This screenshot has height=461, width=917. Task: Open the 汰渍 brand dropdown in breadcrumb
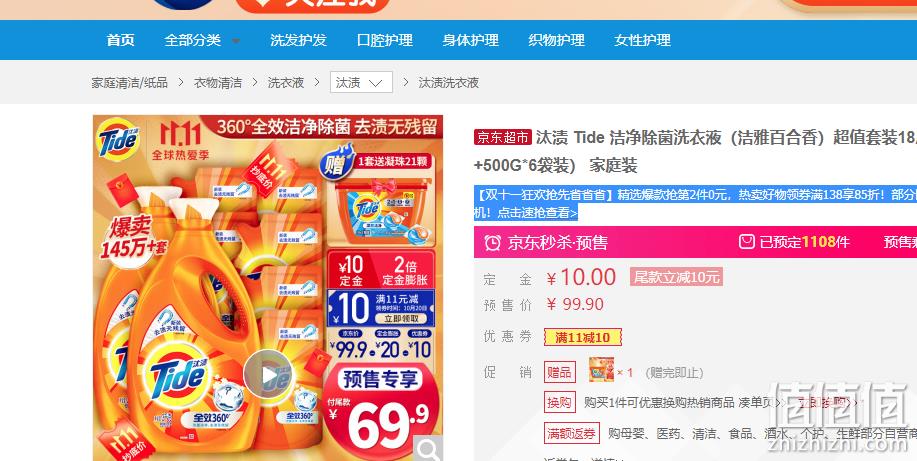361,82
